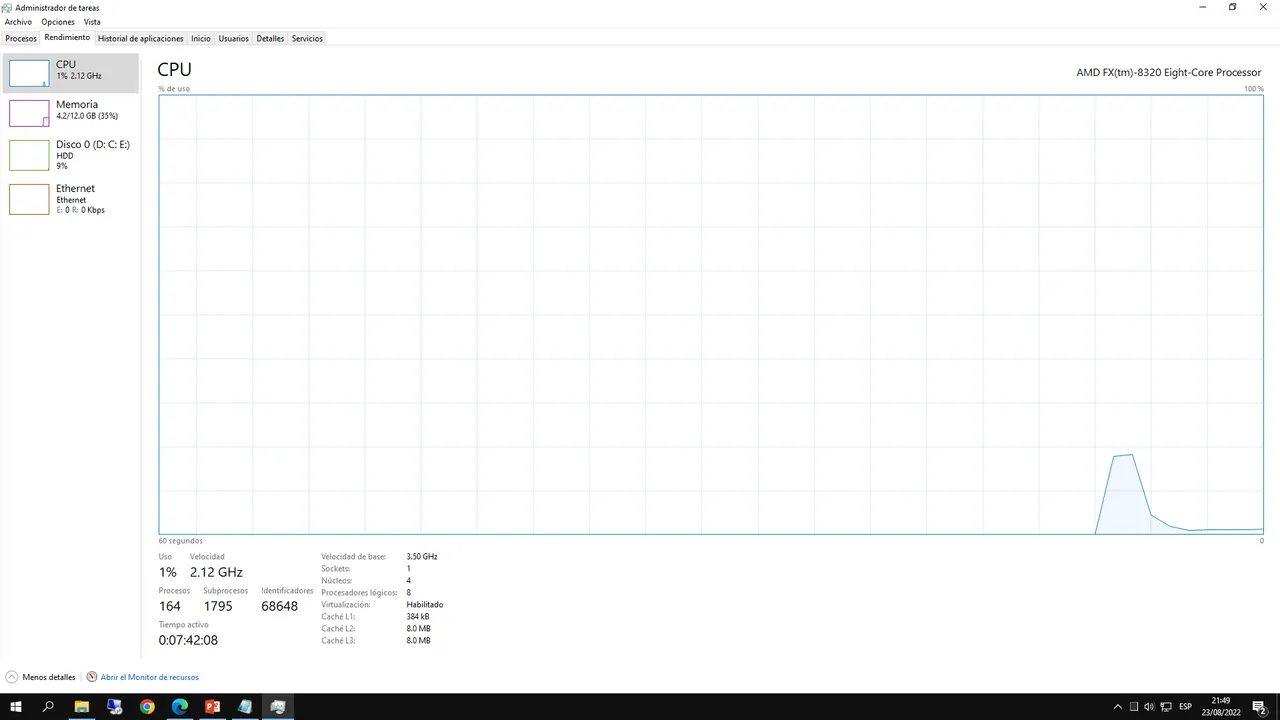Click the Núcleos label
The width and height of the screenshot is (1280, 720).
pyautogui.click(x=337, y=580)
